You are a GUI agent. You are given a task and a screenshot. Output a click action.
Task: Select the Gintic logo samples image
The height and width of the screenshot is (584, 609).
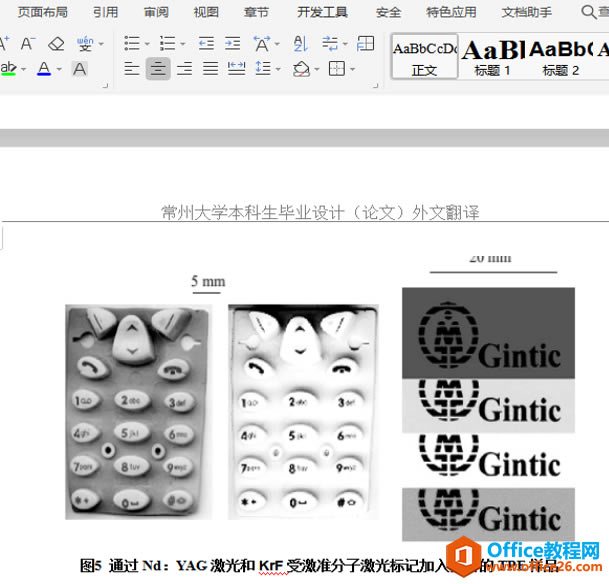(489, 414)
